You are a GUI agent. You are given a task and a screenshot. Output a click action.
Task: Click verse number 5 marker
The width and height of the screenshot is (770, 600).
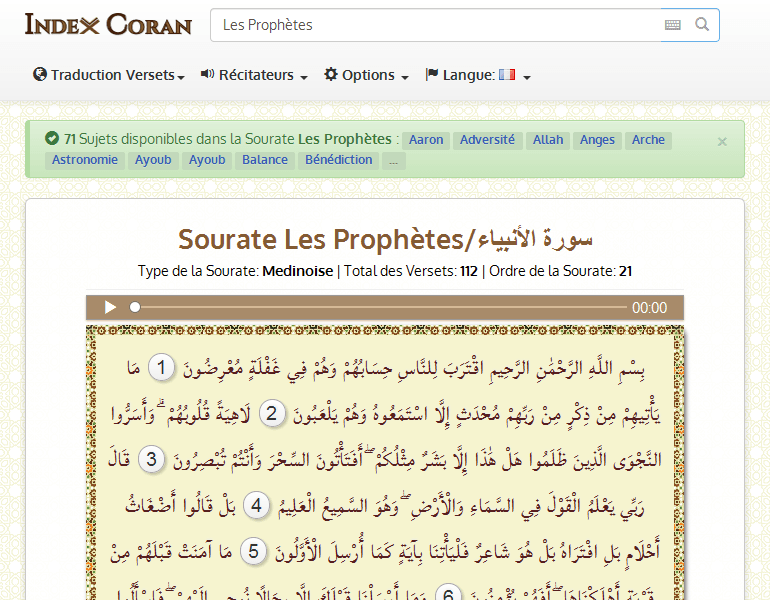(x=254, y=552)
